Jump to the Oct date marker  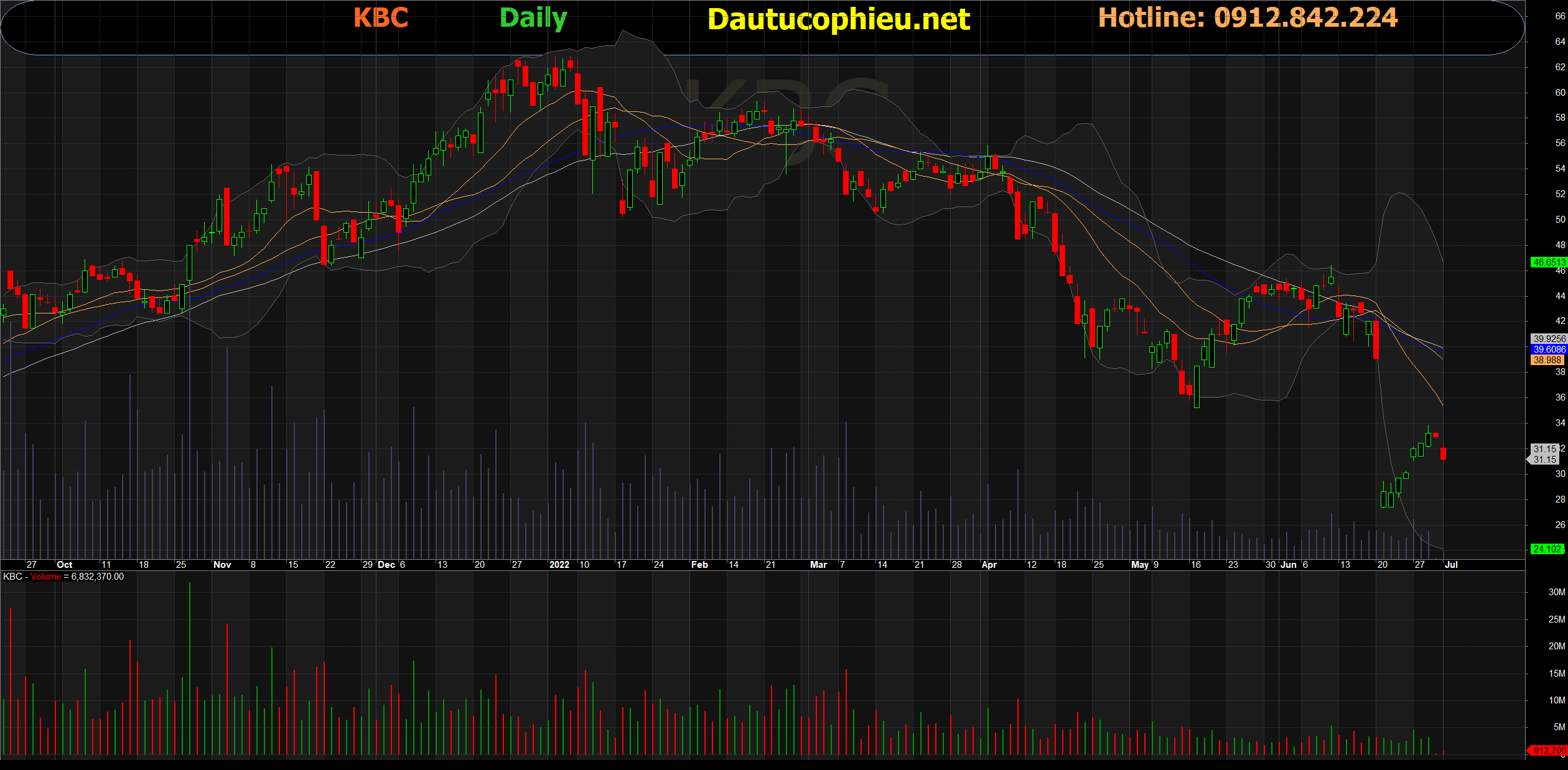pos(64,565)
